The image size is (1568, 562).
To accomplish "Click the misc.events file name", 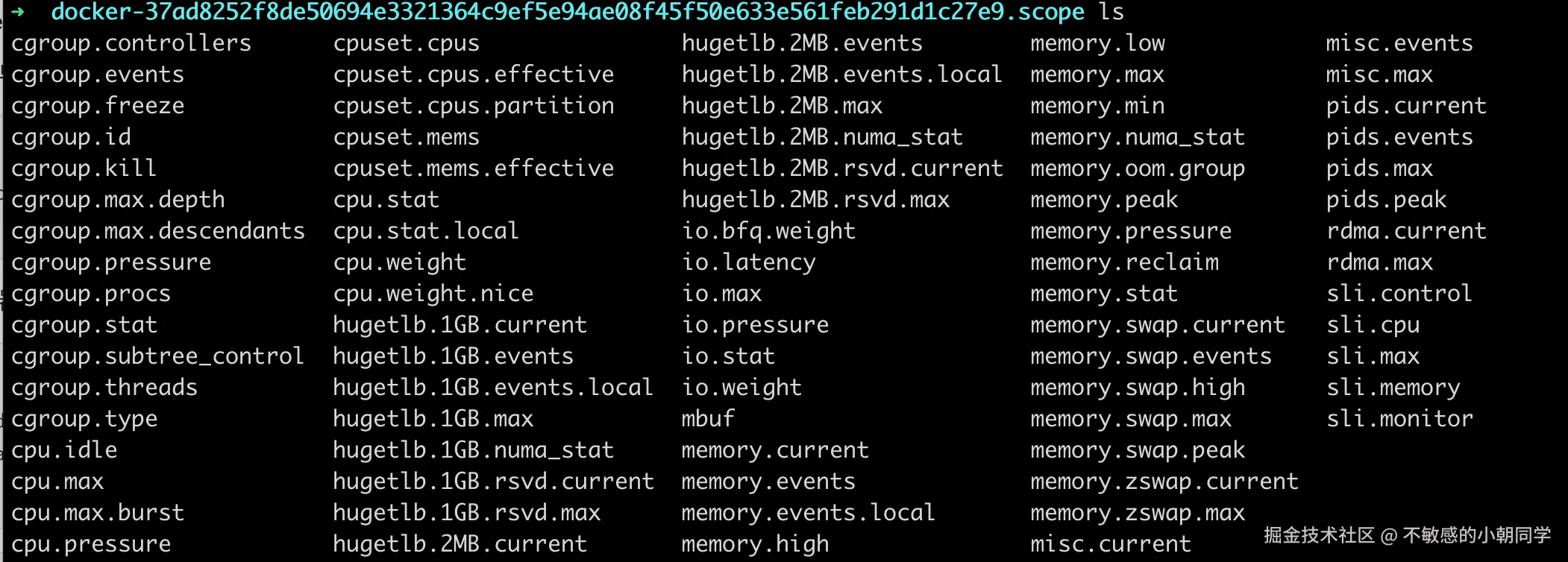I will 1399,43.
